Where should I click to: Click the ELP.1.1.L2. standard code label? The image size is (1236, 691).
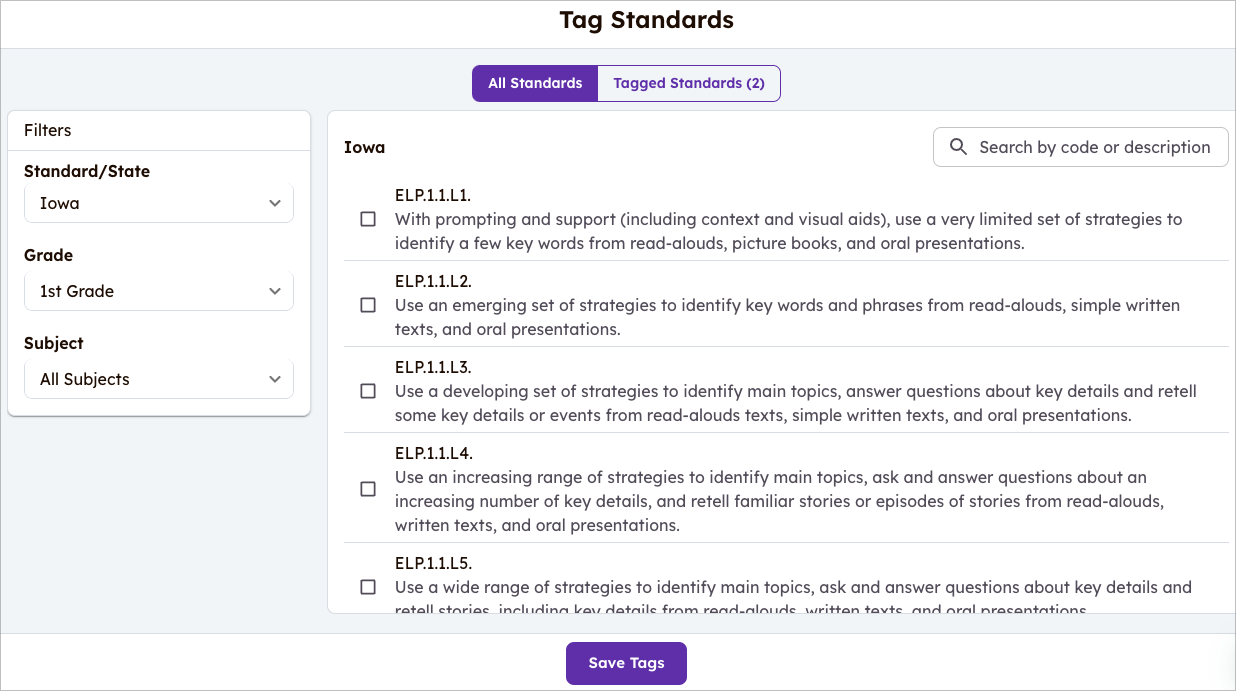pyautogui.click(x=433, y=281)
